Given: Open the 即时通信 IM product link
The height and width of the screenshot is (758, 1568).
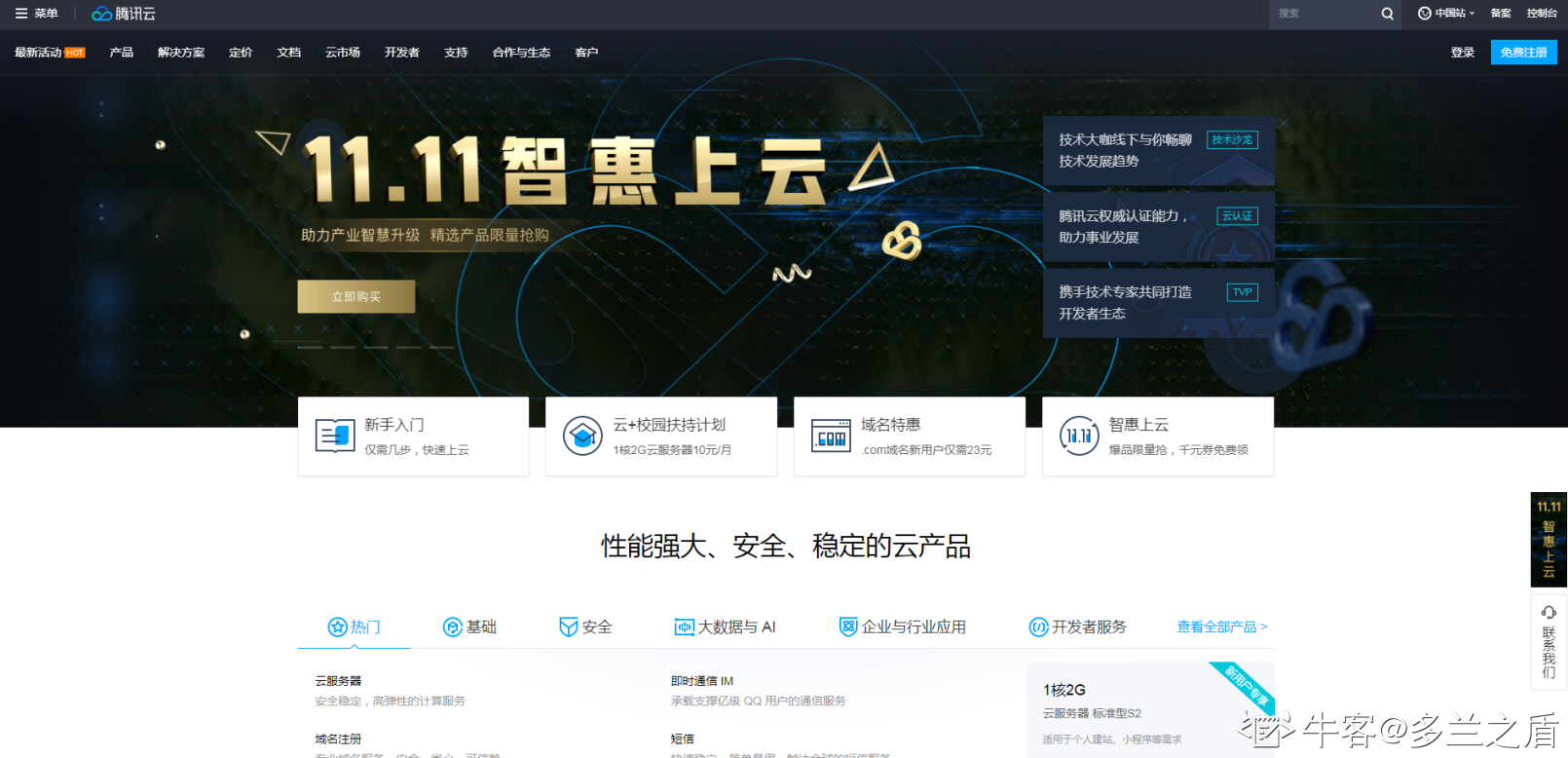Looking at the screenshot, I should tap(702, 681).
